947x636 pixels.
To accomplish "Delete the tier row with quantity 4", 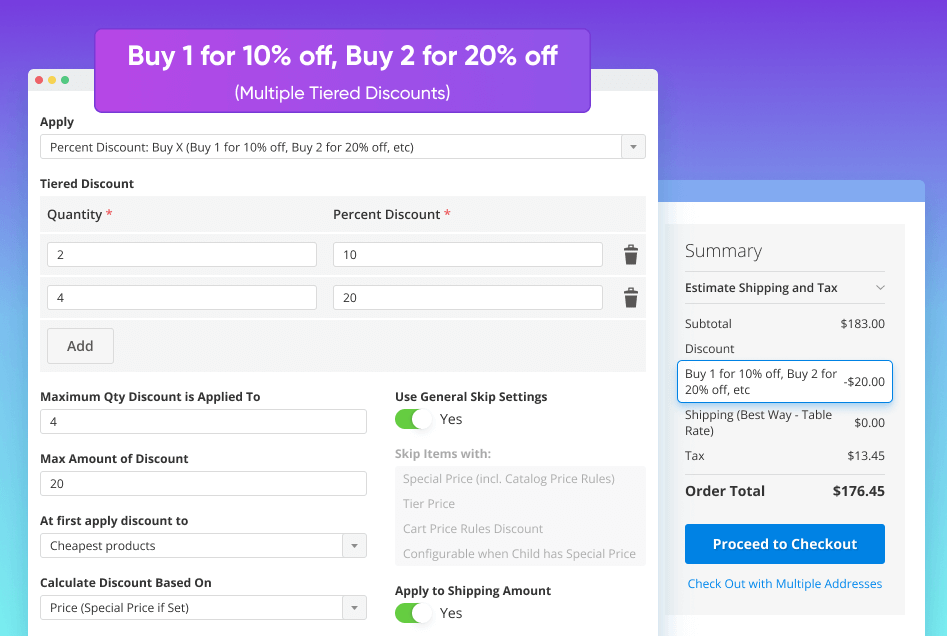I will point(630,298).
